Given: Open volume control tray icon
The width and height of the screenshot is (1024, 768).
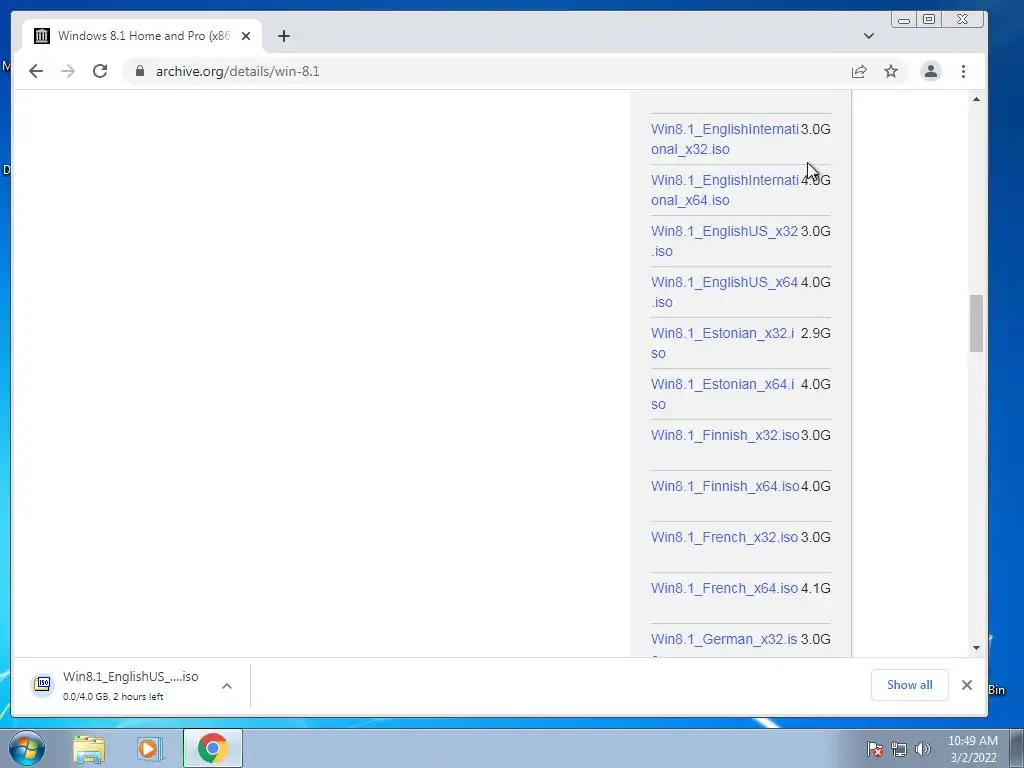Looking at the screenshot, I should [x=922, y=749].
